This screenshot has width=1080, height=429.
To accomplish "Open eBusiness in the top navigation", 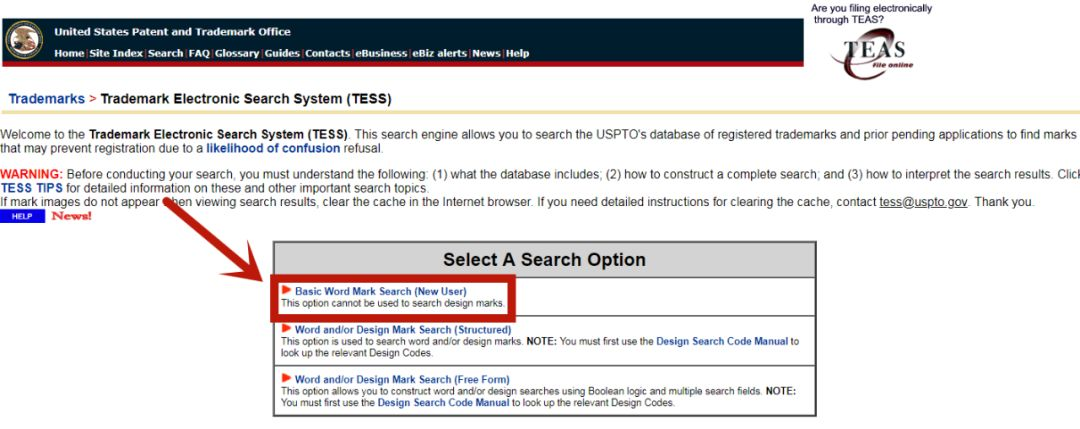I will 382,54.
